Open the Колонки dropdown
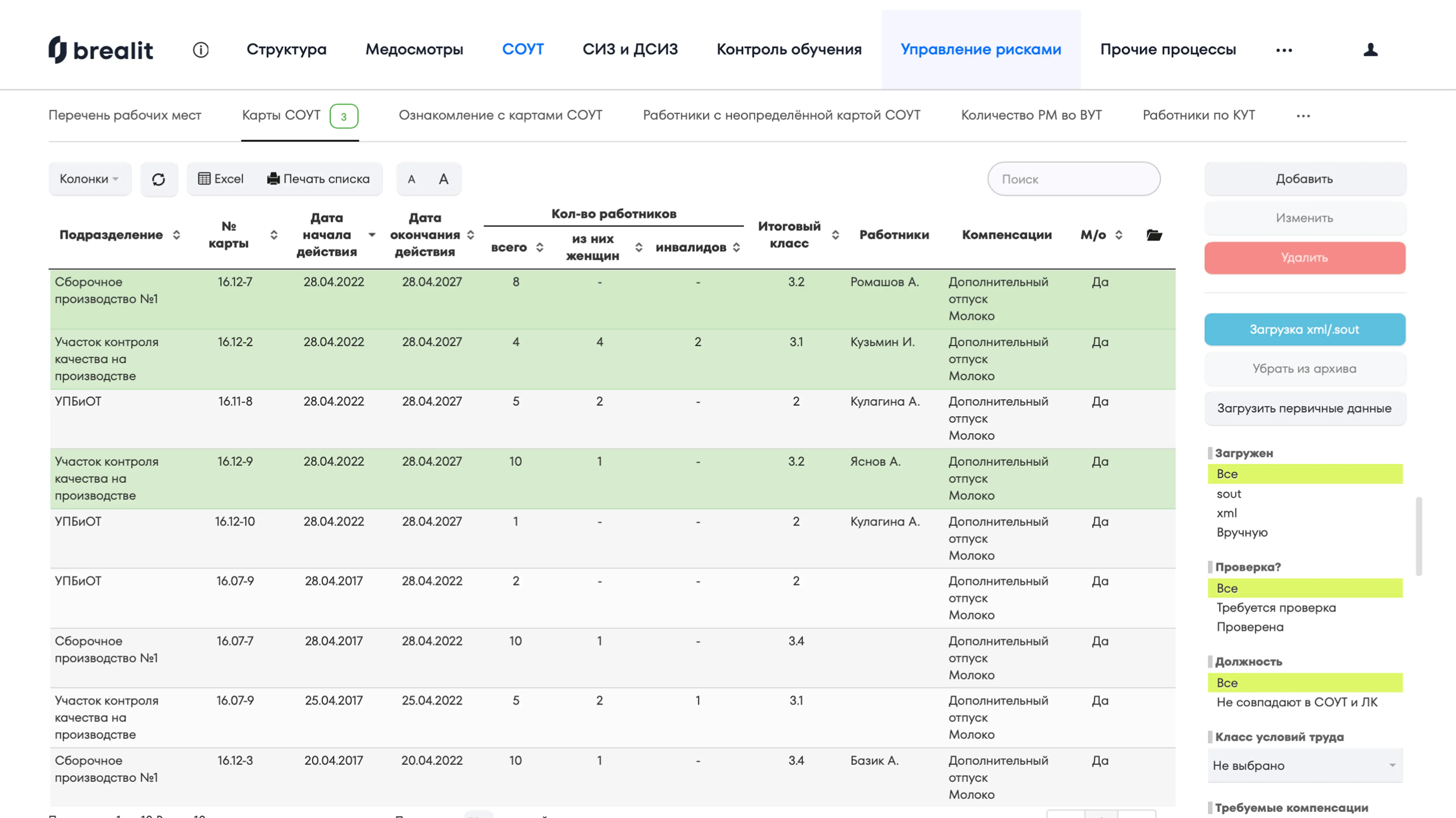 click(x=89, y=179)
